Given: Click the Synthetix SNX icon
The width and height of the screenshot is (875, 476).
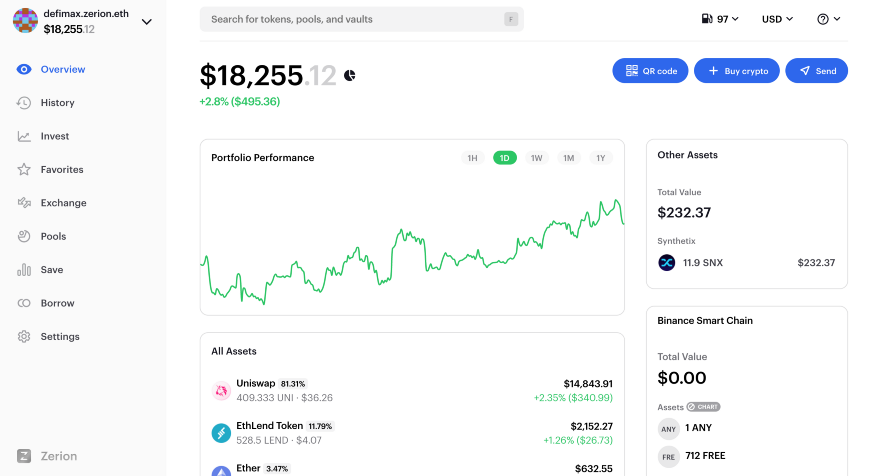Looking at the screenshot, I should pos(667,262).
